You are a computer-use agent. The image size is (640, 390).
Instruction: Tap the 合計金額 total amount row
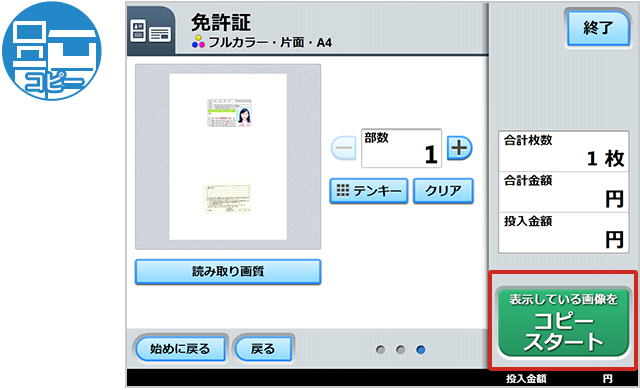click(x=563, y=192)
